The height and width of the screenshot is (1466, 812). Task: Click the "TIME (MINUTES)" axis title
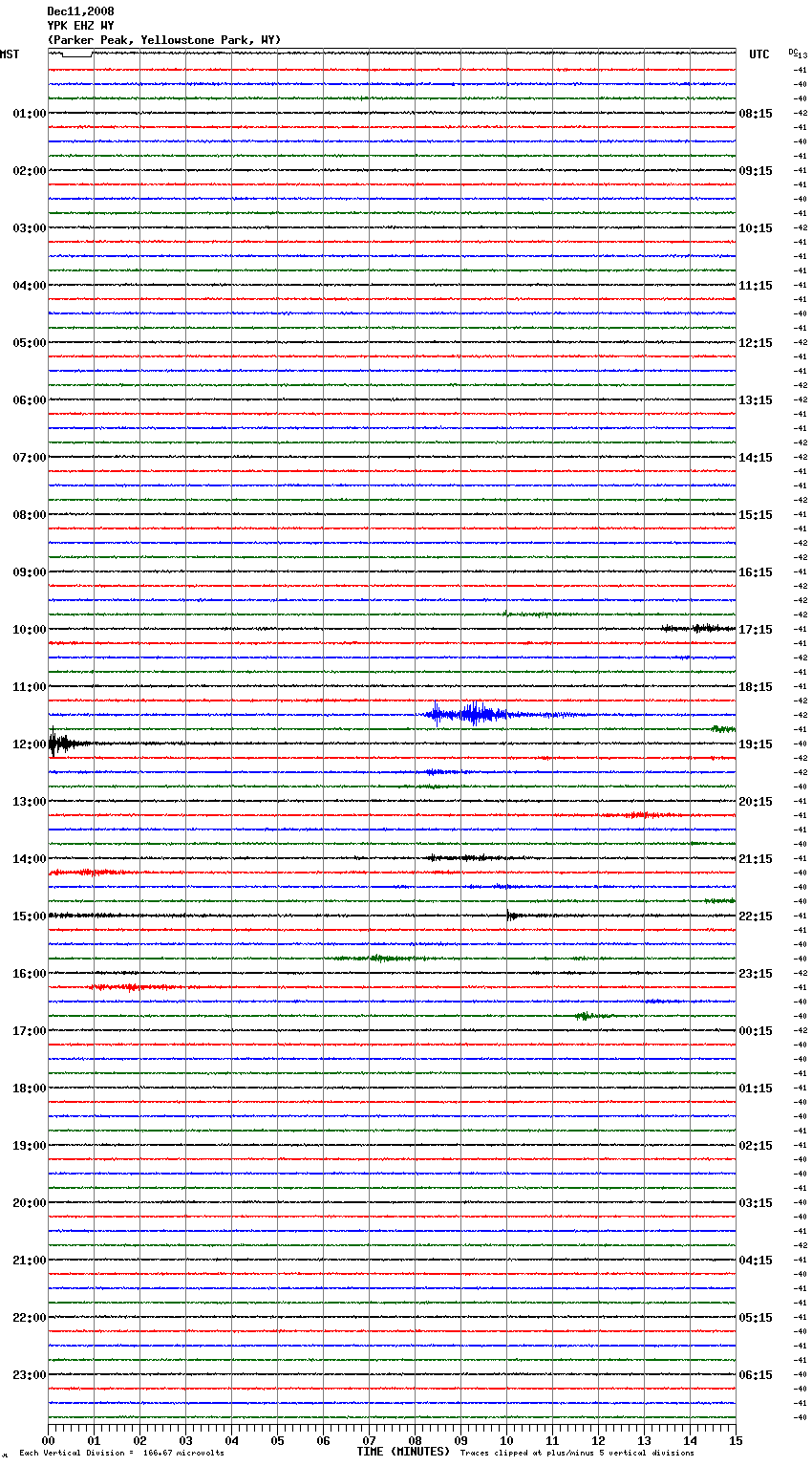click(x=403, y=1452)
